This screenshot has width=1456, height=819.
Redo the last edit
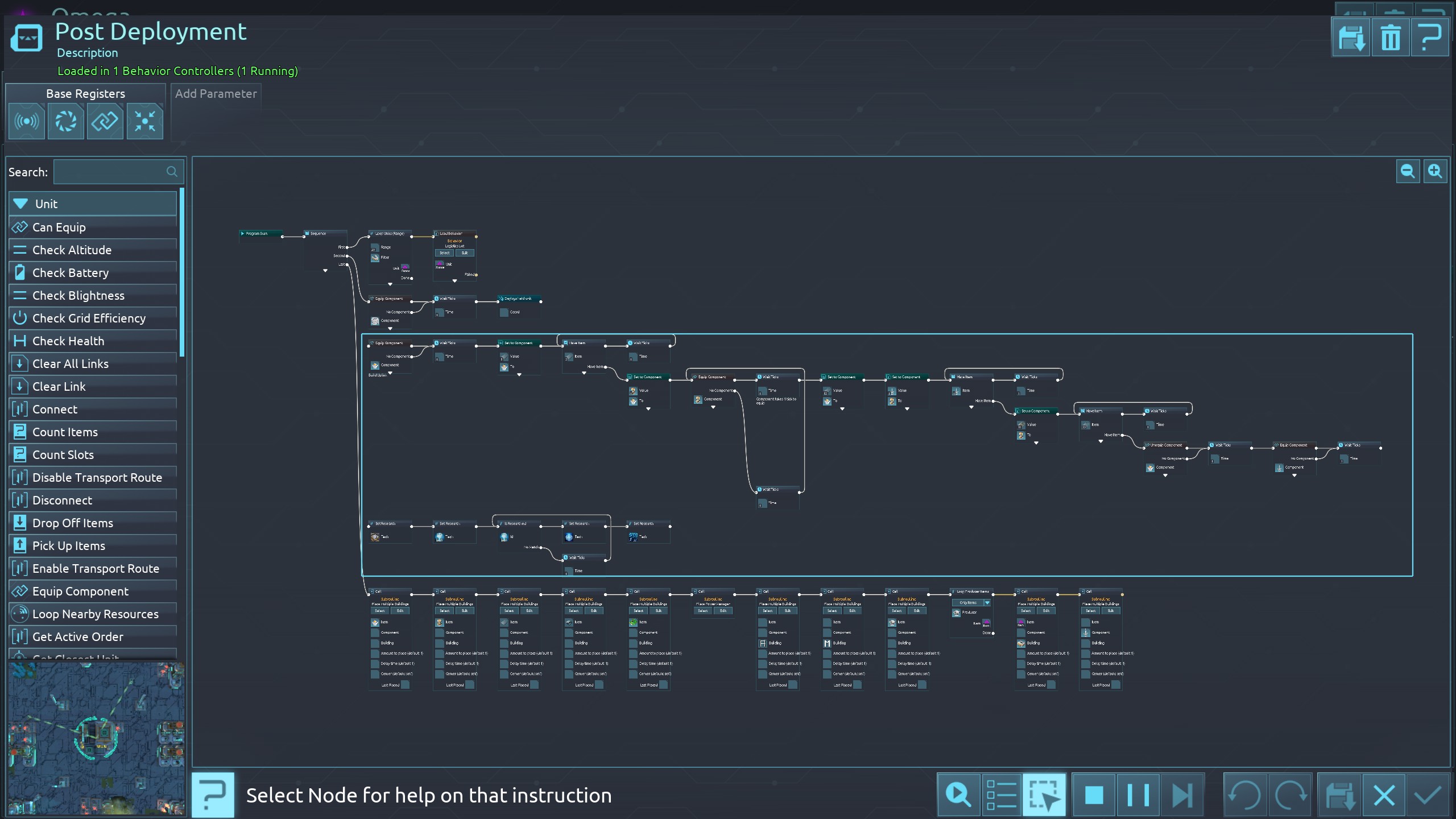tap(1290, 795)
